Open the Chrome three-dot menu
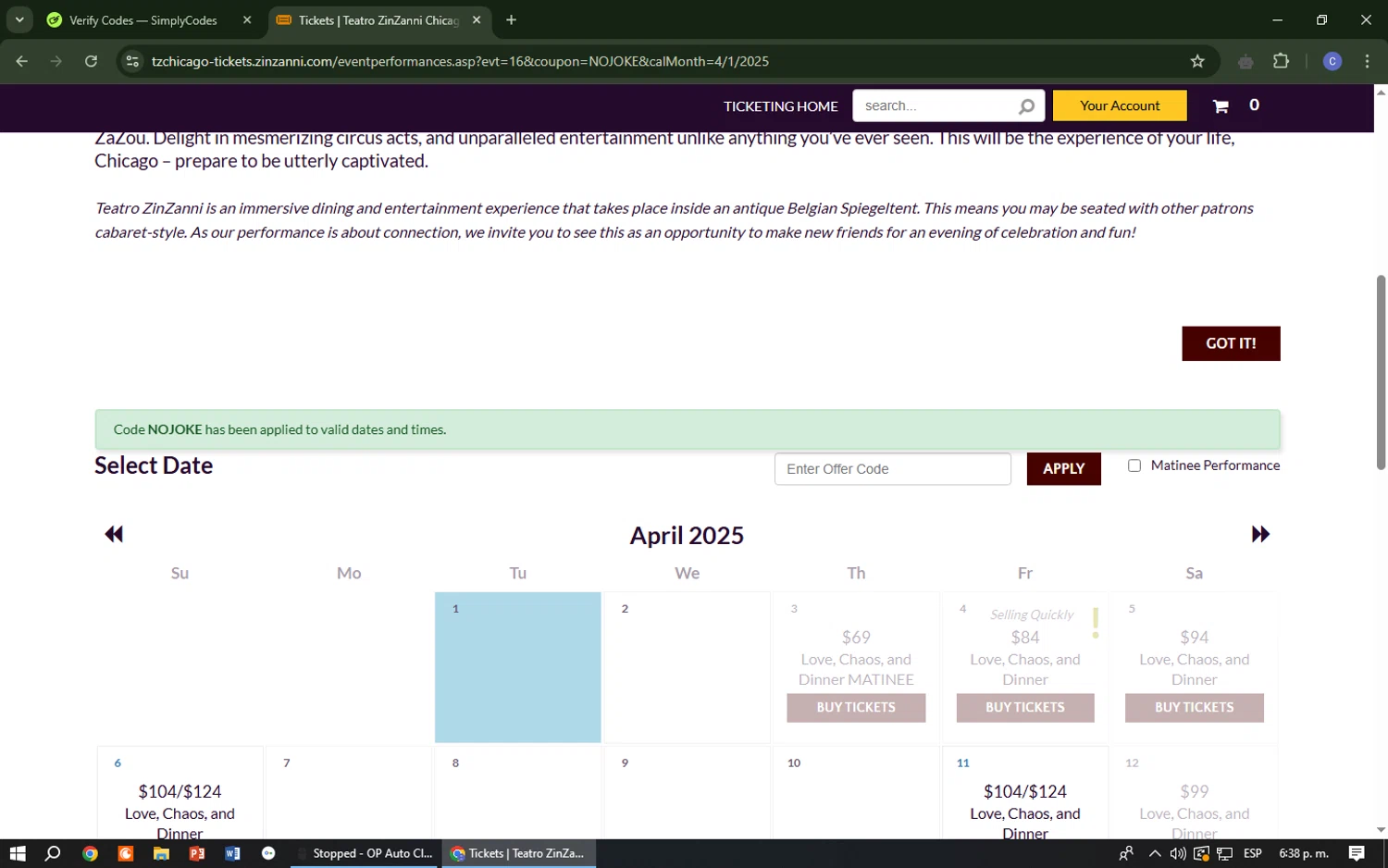 point(1367,61)
